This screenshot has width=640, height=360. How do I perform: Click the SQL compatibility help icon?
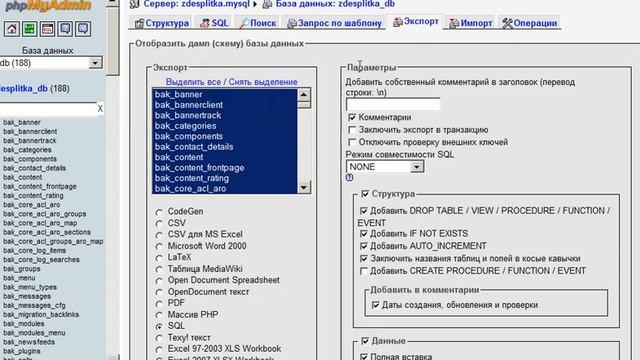click(349, 178)
